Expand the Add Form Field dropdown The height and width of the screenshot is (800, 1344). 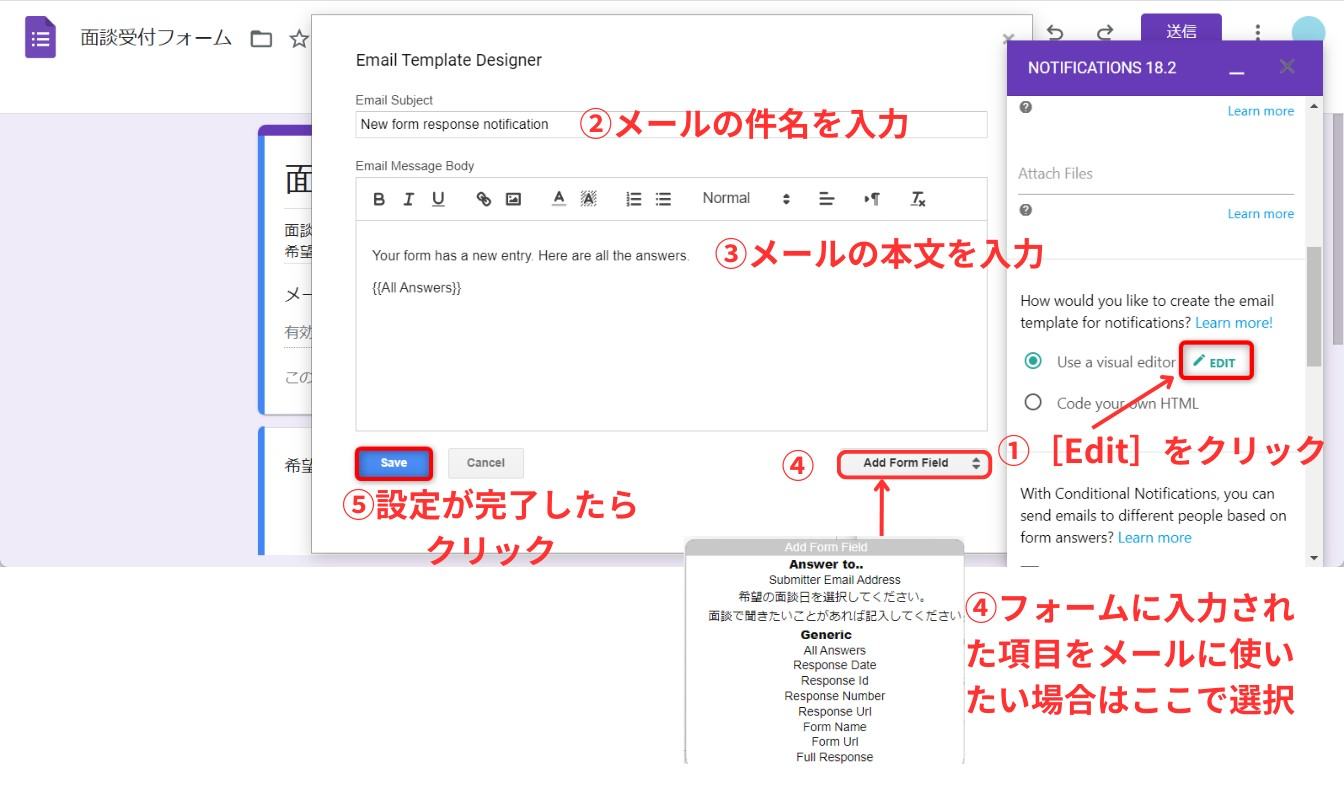tap(914, 463)
